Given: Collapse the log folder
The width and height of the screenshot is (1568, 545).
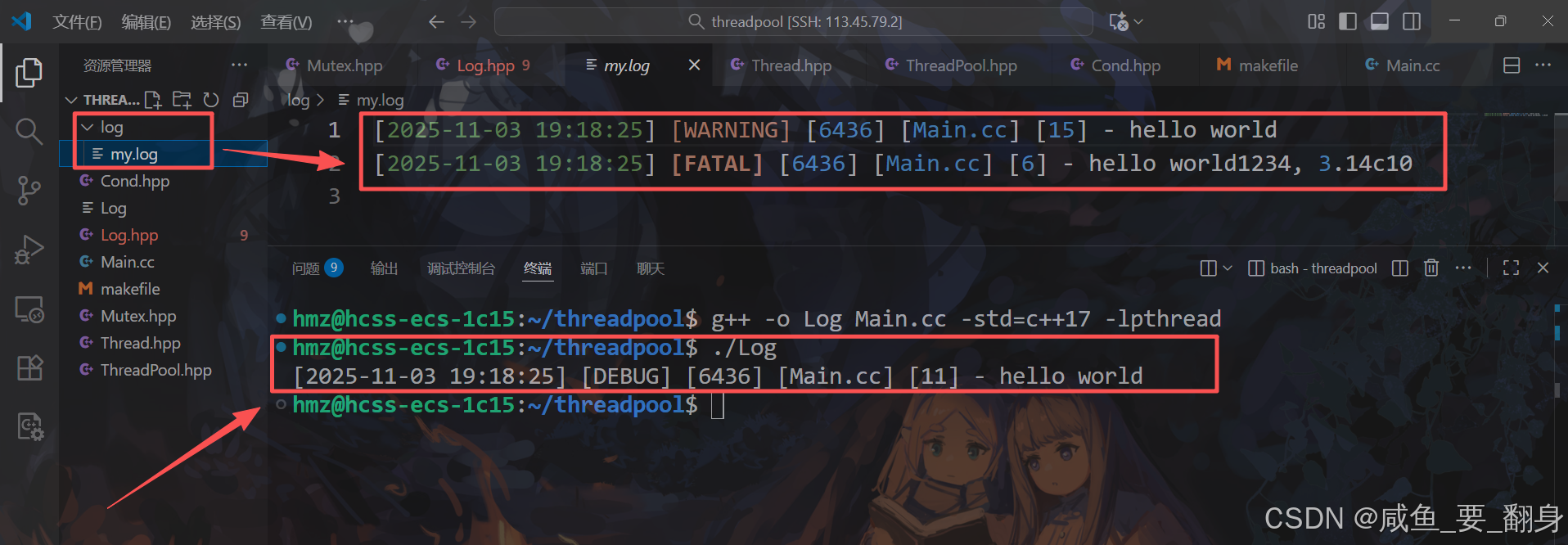Looking at the screenshot, I should 88,127.
